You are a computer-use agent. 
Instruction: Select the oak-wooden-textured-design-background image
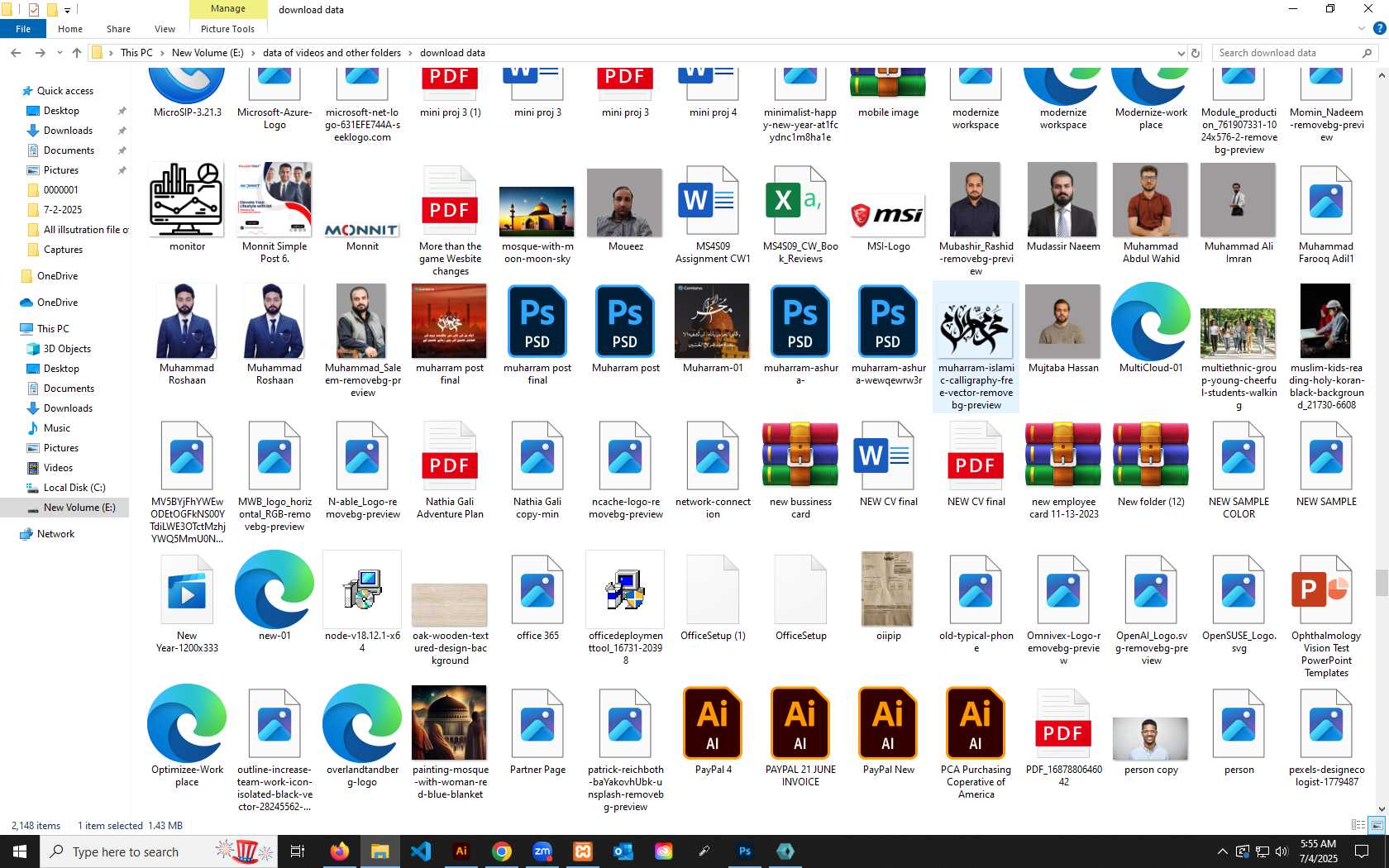click(x=449, y=605)
